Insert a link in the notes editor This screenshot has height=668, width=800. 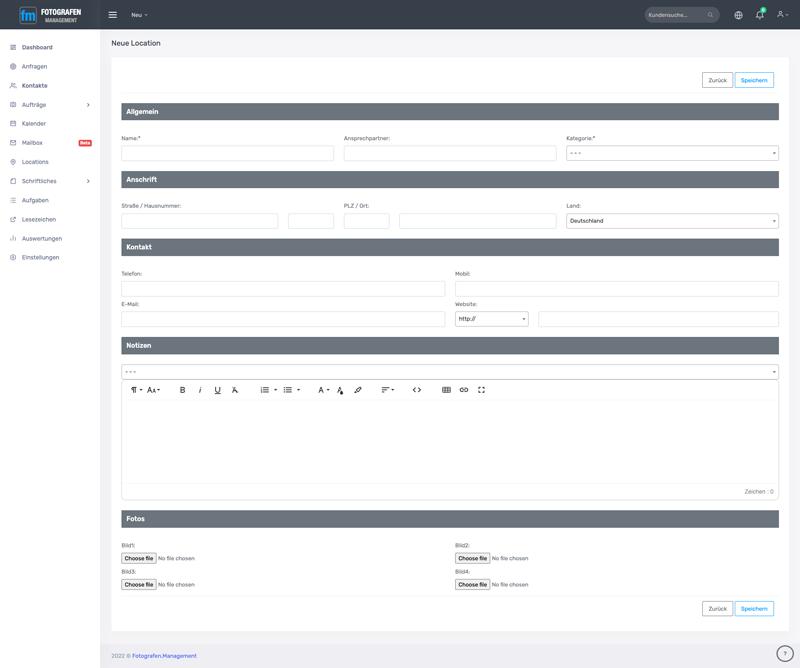464,390
